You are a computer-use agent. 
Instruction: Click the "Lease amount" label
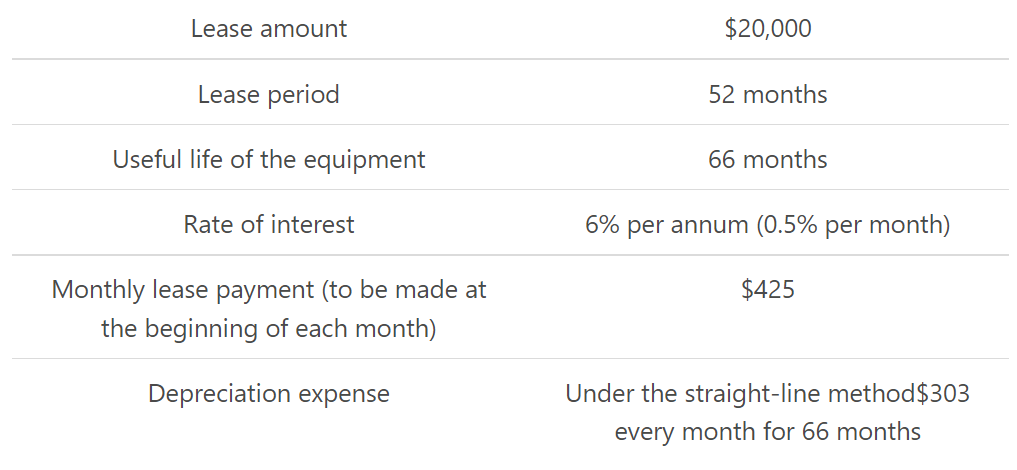coord(269,29)
